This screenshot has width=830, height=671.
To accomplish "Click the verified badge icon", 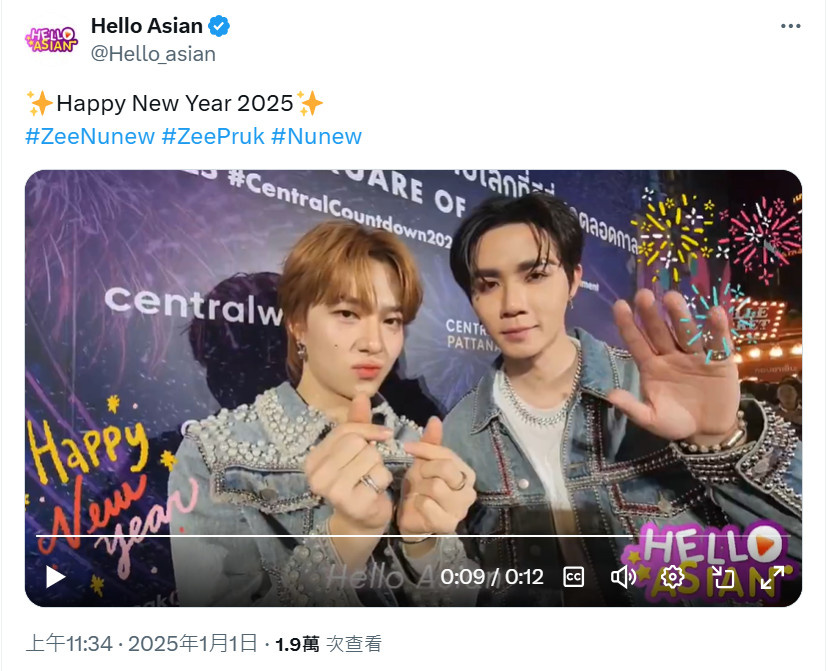I will point(219,26).
